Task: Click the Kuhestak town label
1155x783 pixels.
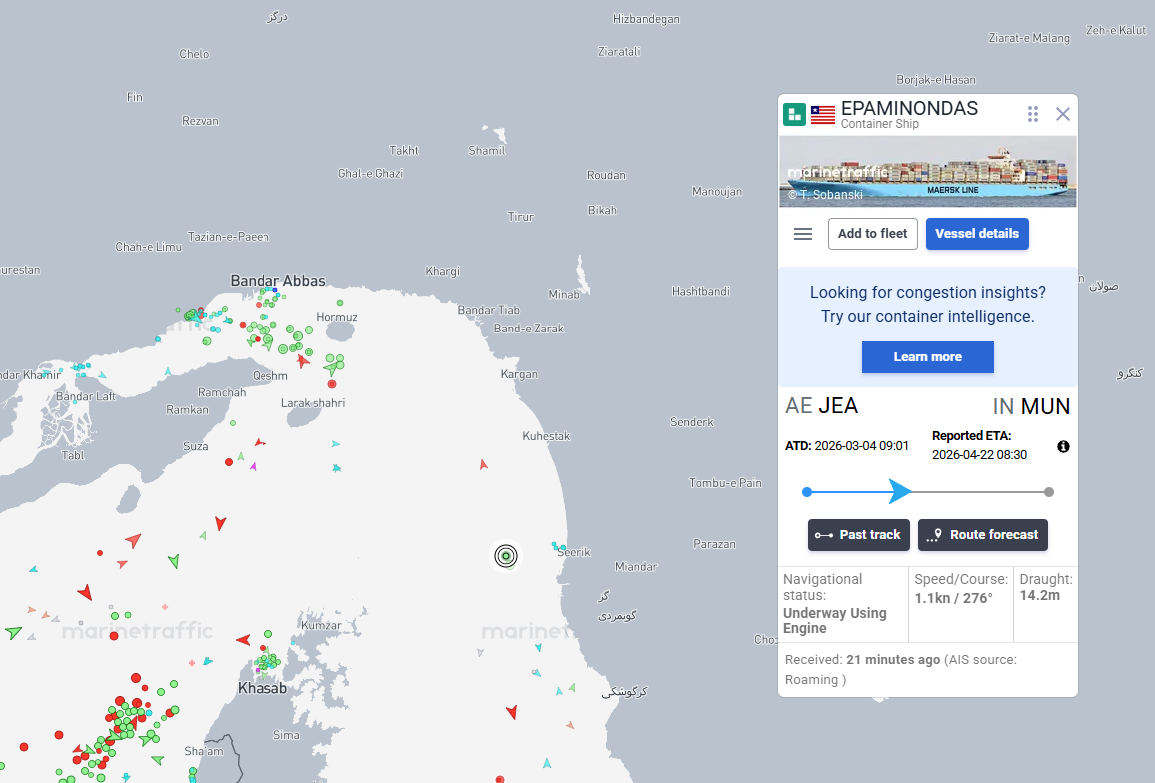Action: 547,436
